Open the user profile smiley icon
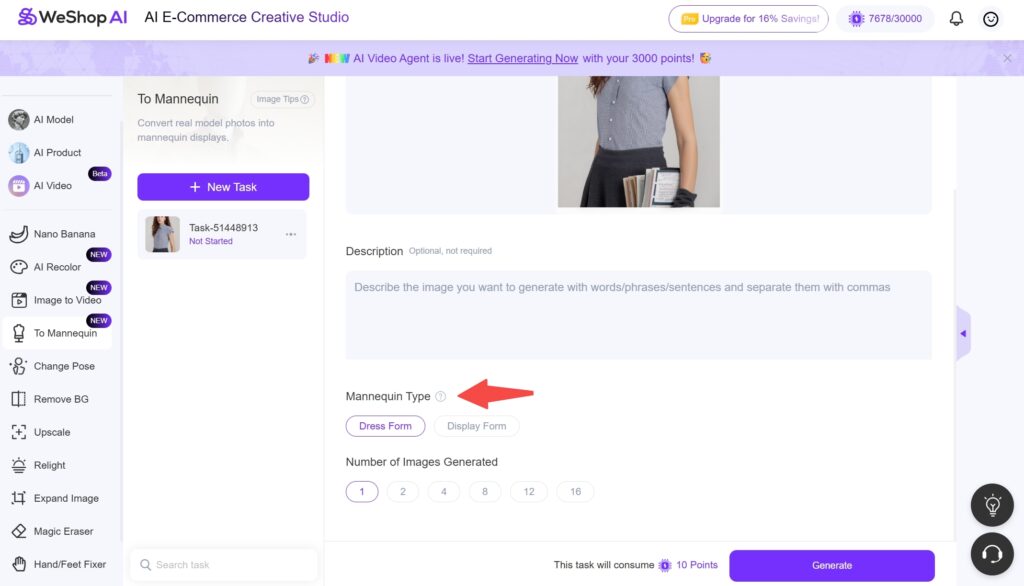Viewport: 1024px width, 586px height. [x=990, y=19]
